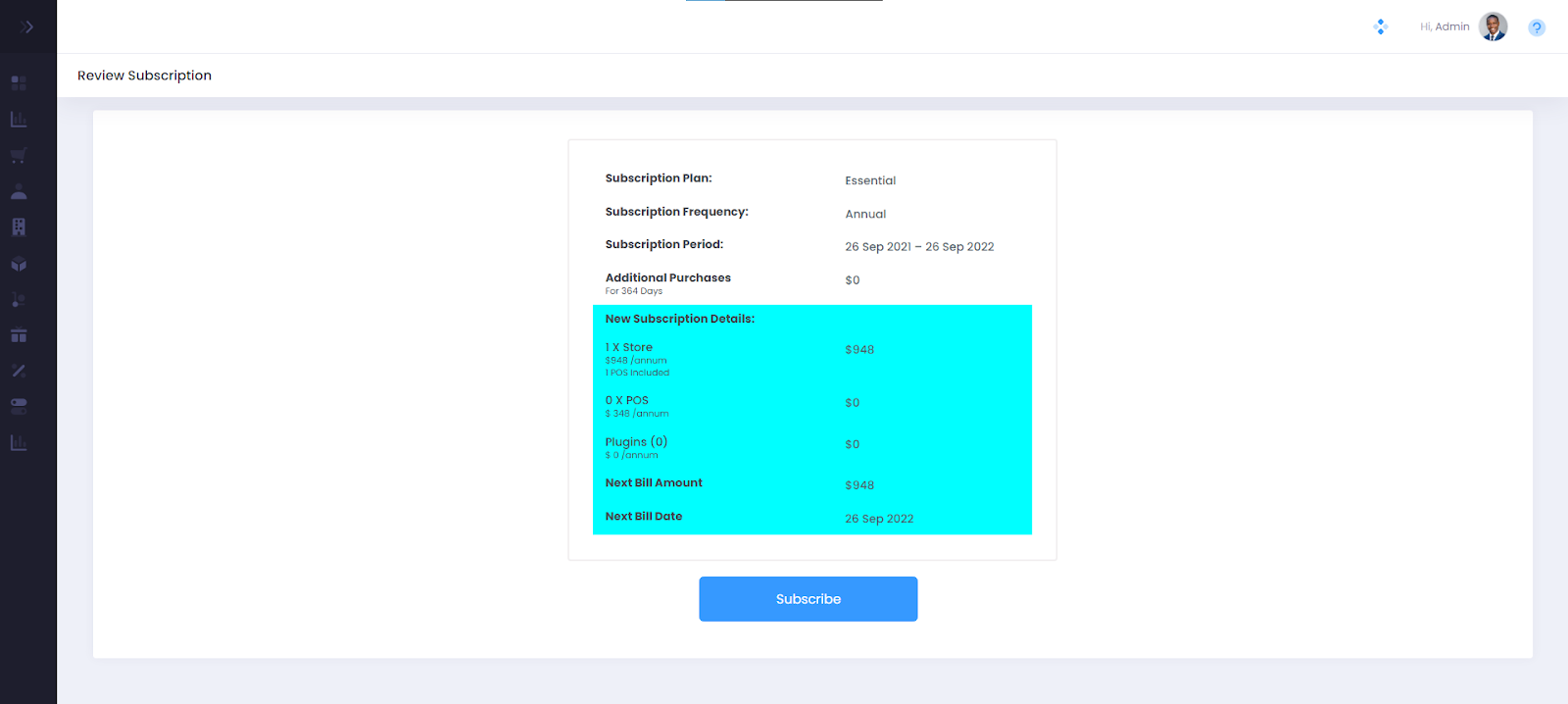Click the blue diamond dots icon in header

1381,26
